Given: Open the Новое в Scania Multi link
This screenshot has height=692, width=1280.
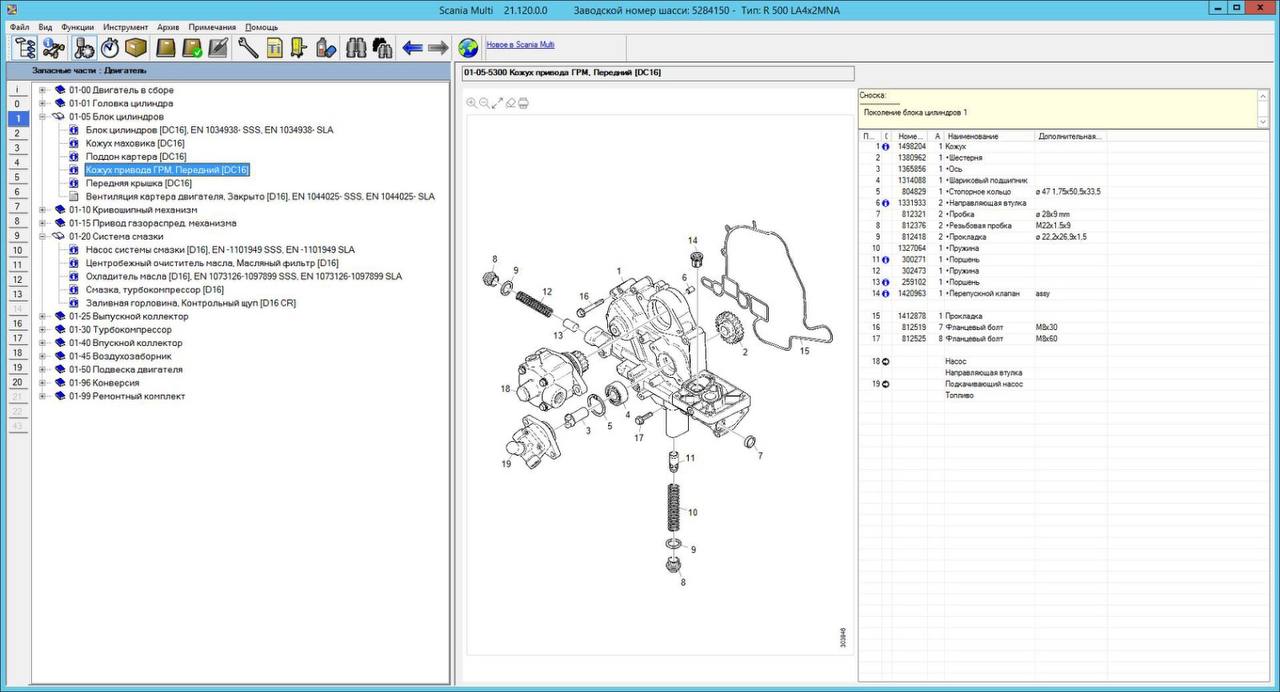Looking at the screenshot, I should [x=520, y=45].
